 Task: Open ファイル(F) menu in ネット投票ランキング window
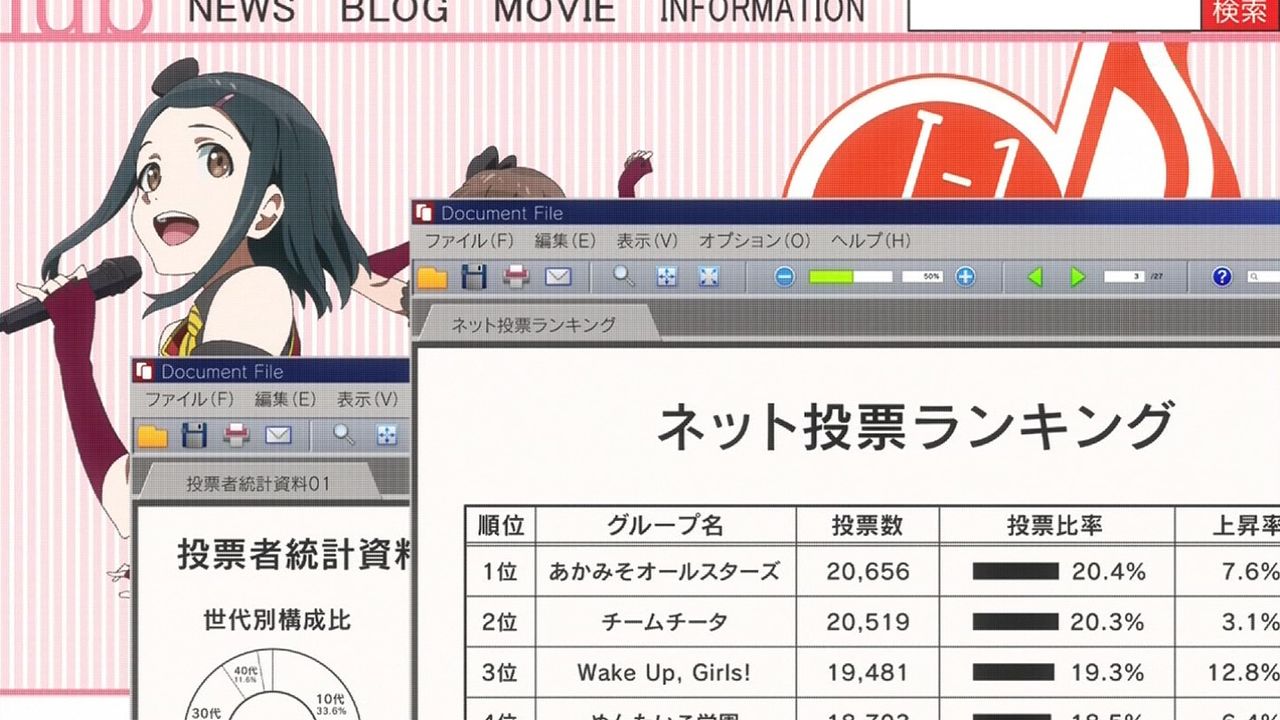(x=469, y=241)
